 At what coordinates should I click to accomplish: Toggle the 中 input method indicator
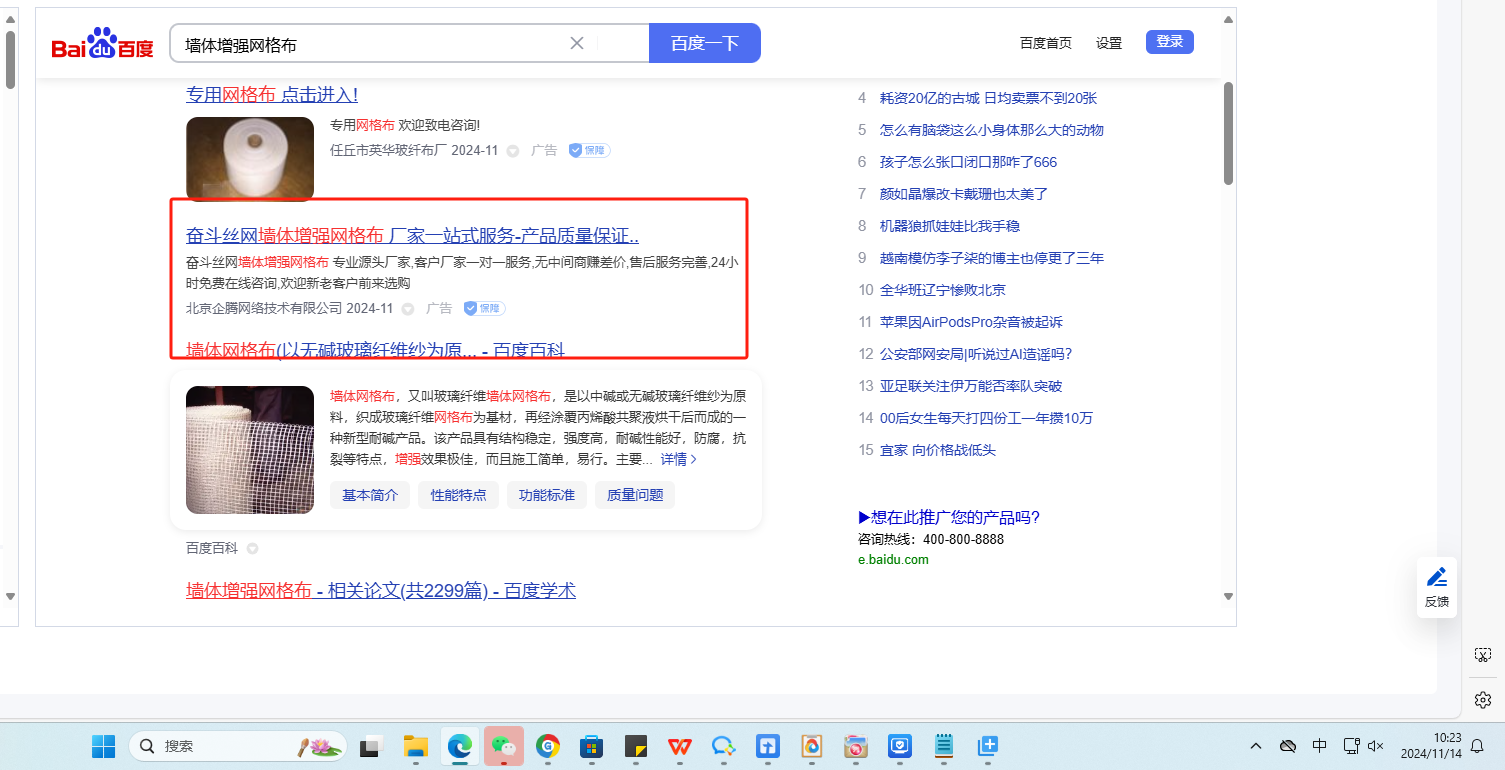[x=1319, y=746]
